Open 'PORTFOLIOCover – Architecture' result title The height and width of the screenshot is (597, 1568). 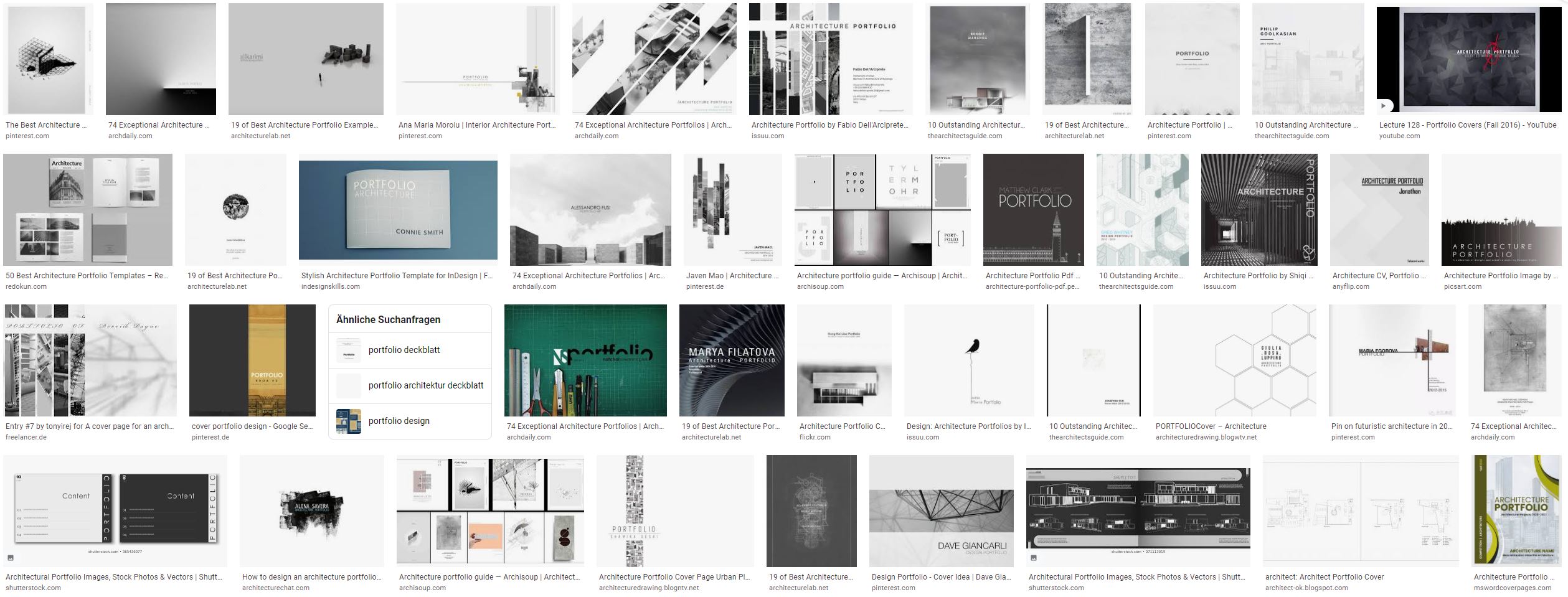tap(1211, 426)
